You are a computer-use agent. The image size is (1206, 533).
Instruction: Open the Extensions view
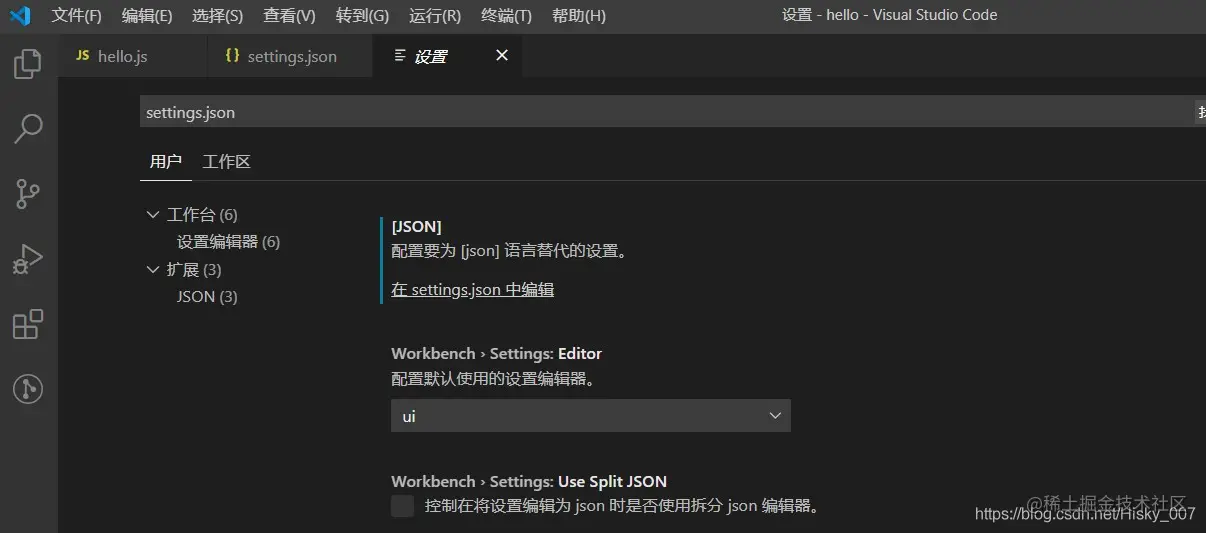(x=28, y=324)
